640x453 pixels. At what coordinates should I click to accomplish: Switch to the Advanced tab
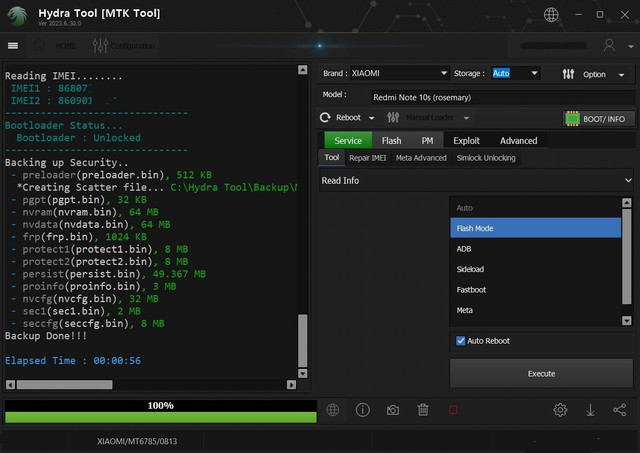click(x=518, y=140)
